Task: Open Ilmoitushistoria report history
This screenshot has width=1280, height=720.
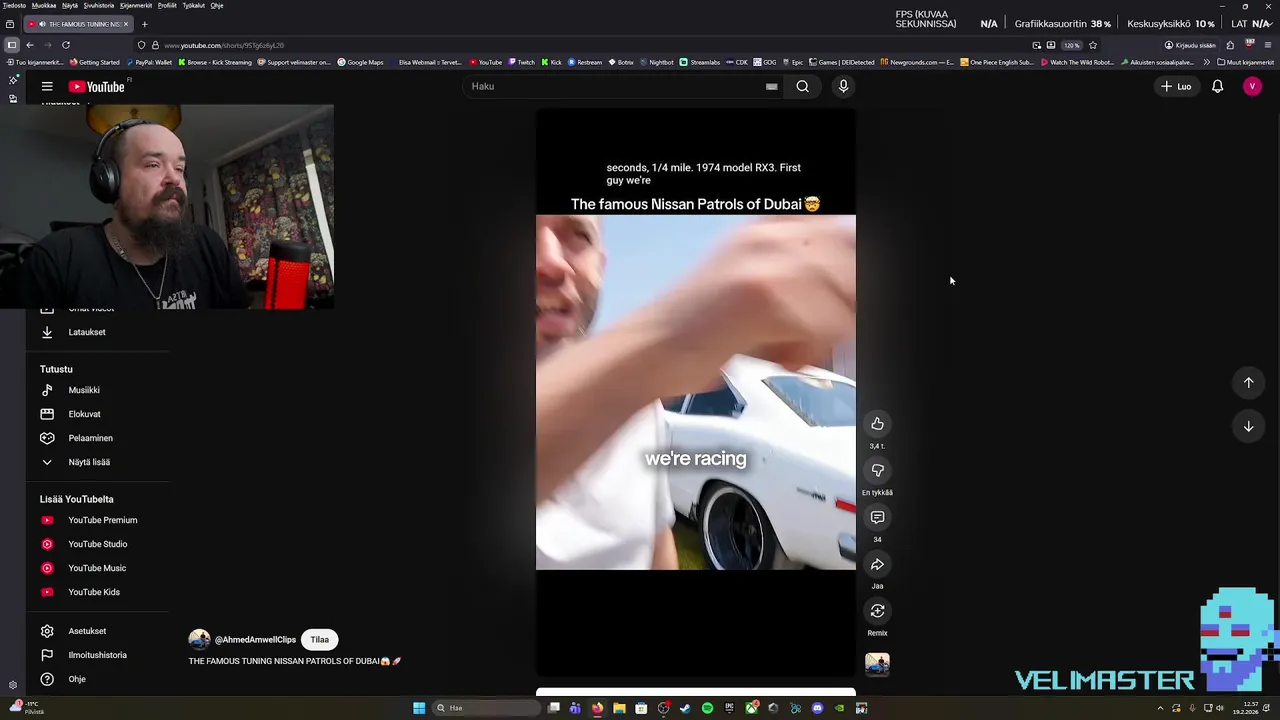Action: coord(97,655)
